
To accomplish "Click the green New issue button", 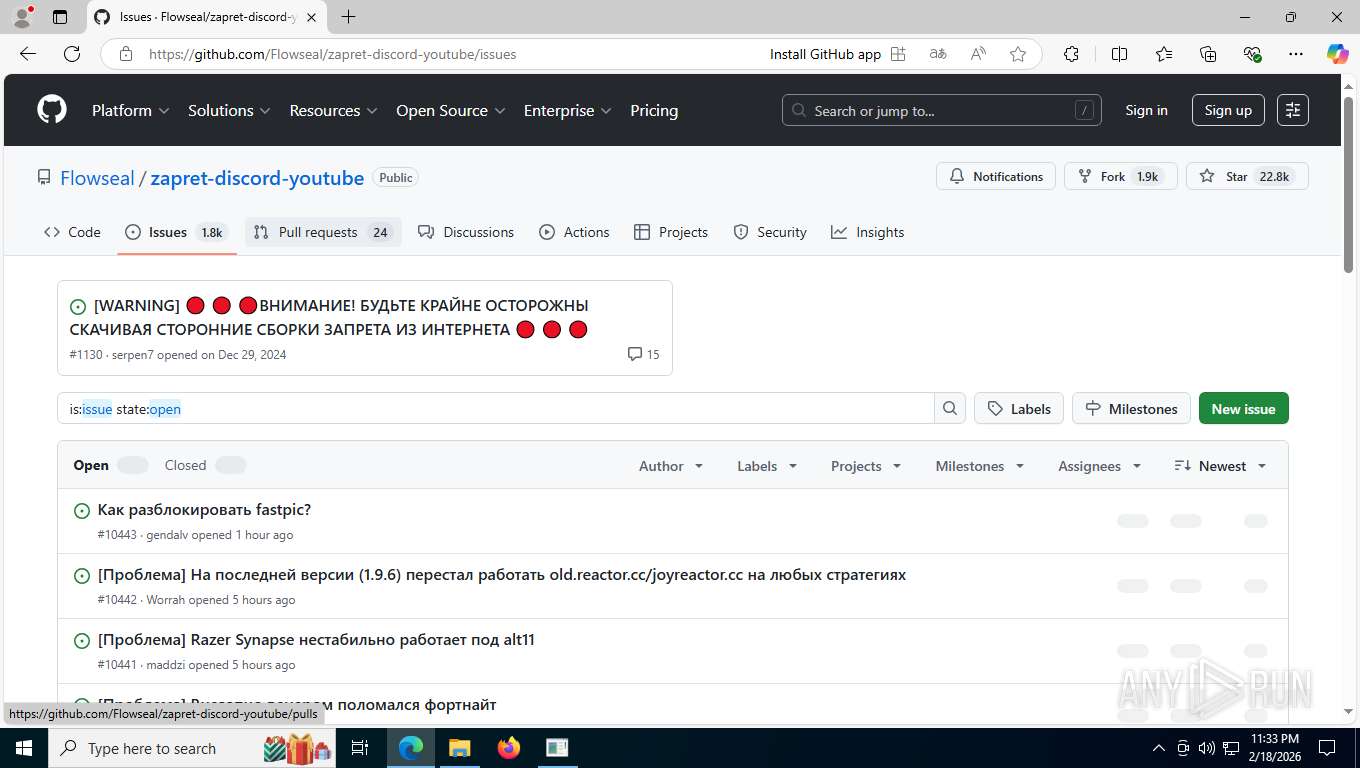I will (1243, 408).
